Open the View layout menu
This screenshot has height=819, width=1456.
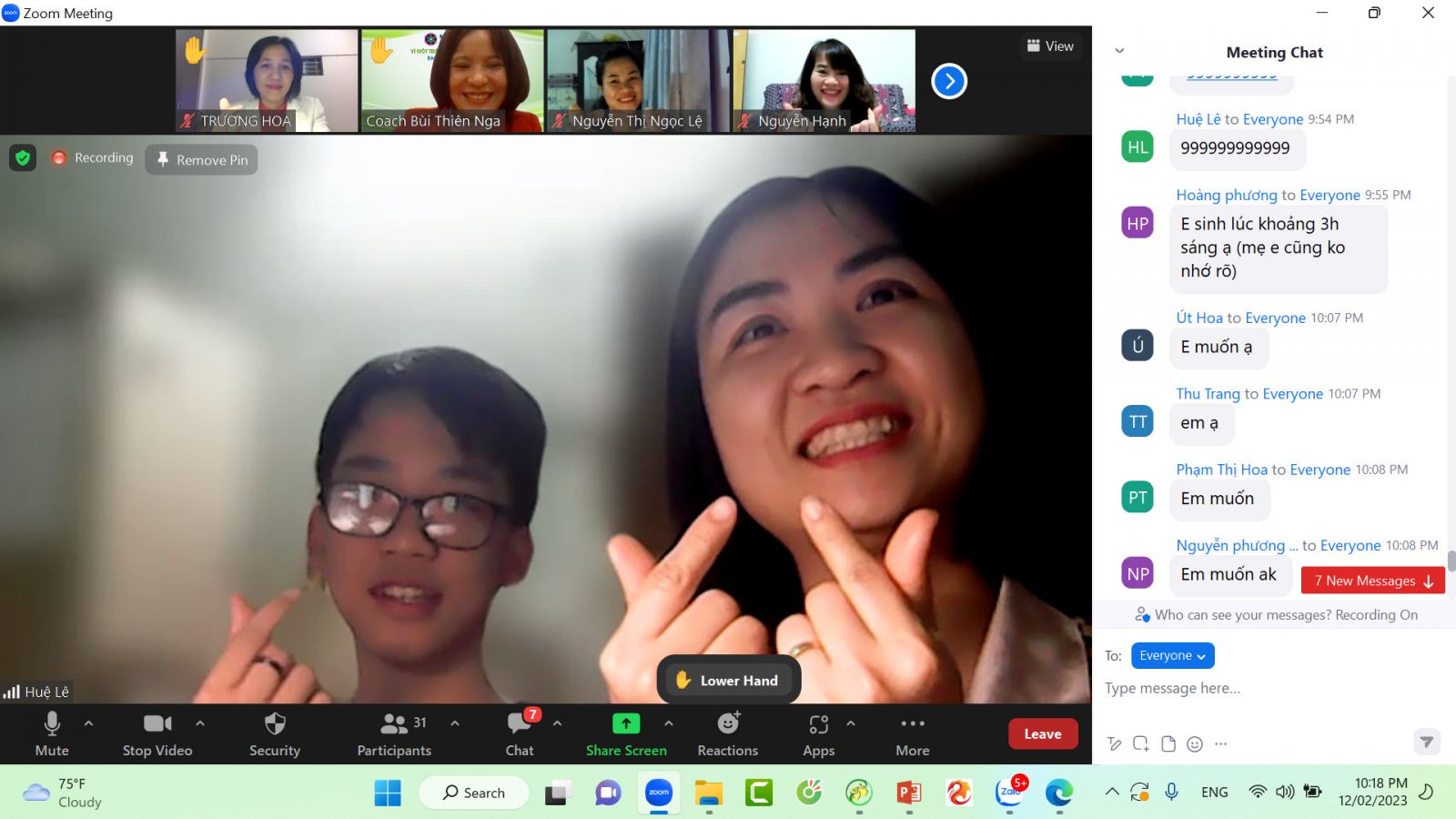pyautogui.click(x=1050, y=46)
